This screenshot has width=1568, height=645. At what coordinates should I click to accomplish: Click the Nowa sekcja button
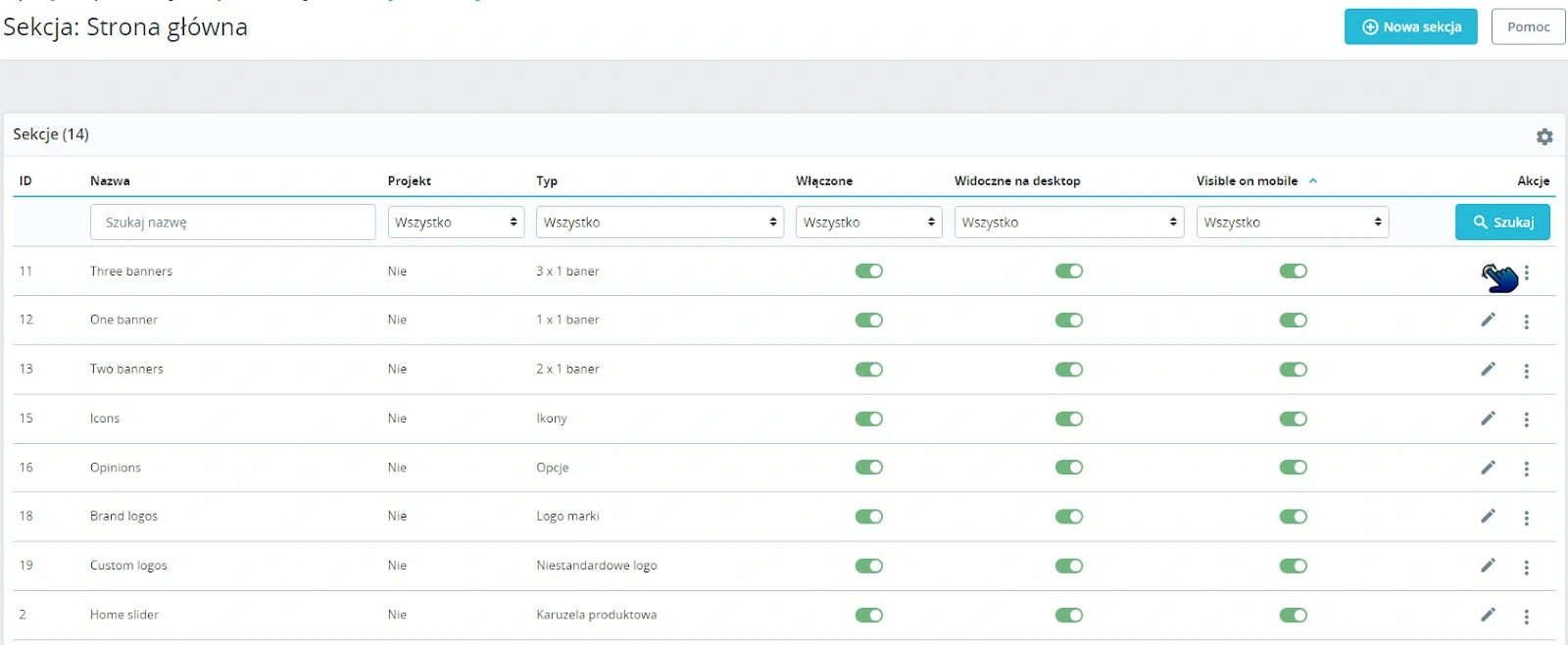coord(1410,27)
